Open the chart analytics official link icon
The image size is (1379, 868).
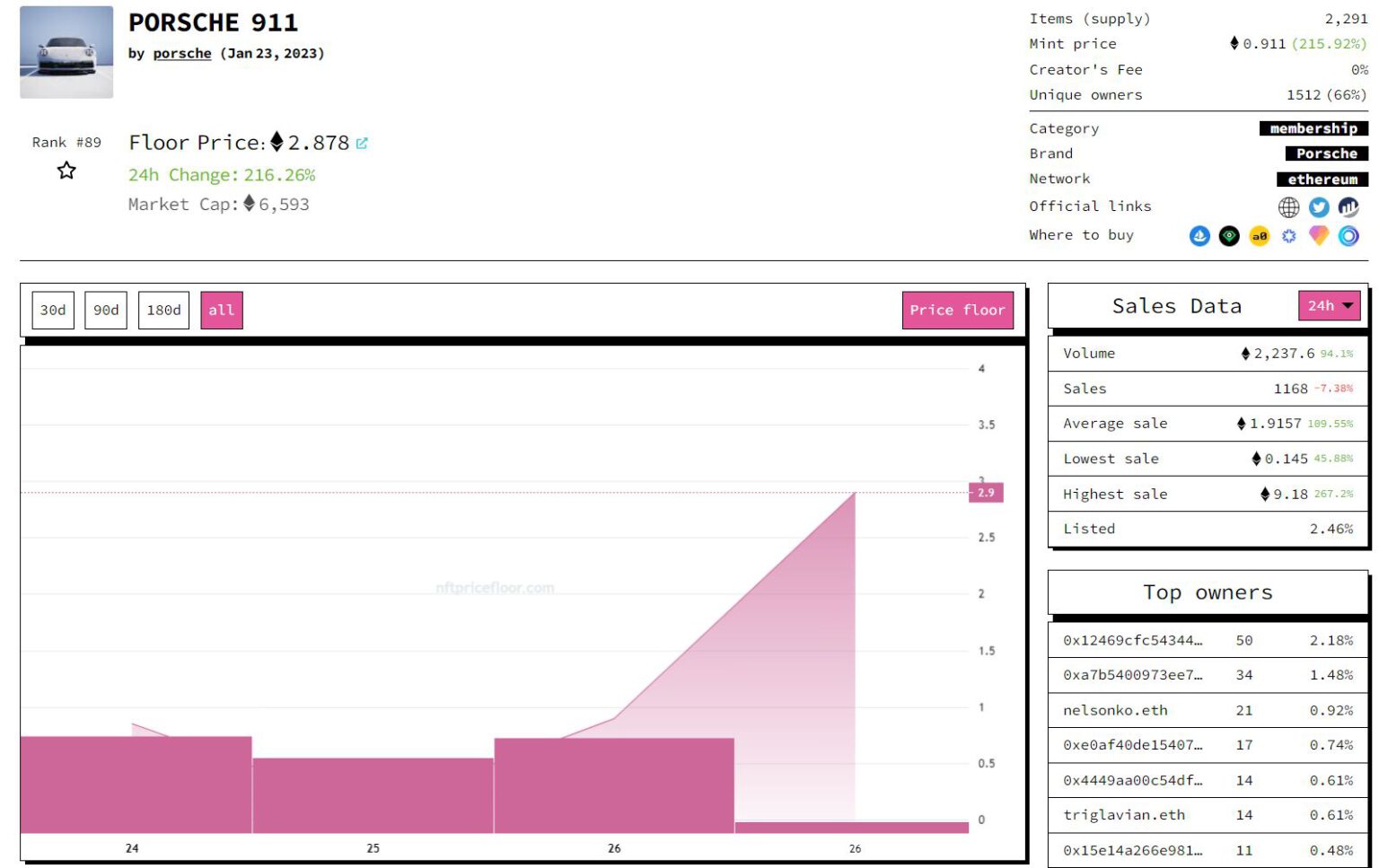pyautogui.click(x=1348, y=207)
